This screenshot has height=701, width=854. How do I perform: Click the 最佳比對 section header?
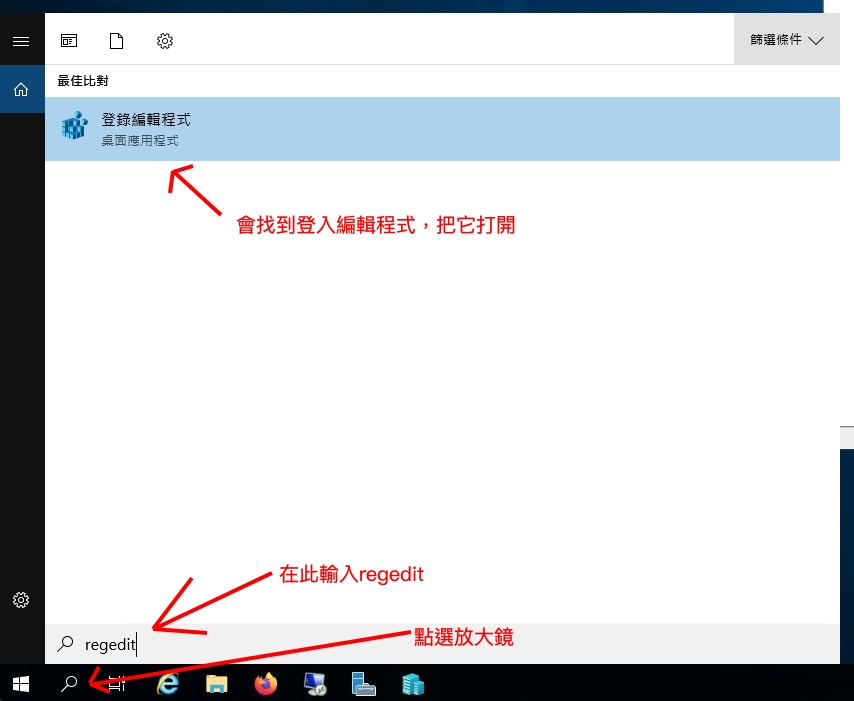tap(82, 80)
